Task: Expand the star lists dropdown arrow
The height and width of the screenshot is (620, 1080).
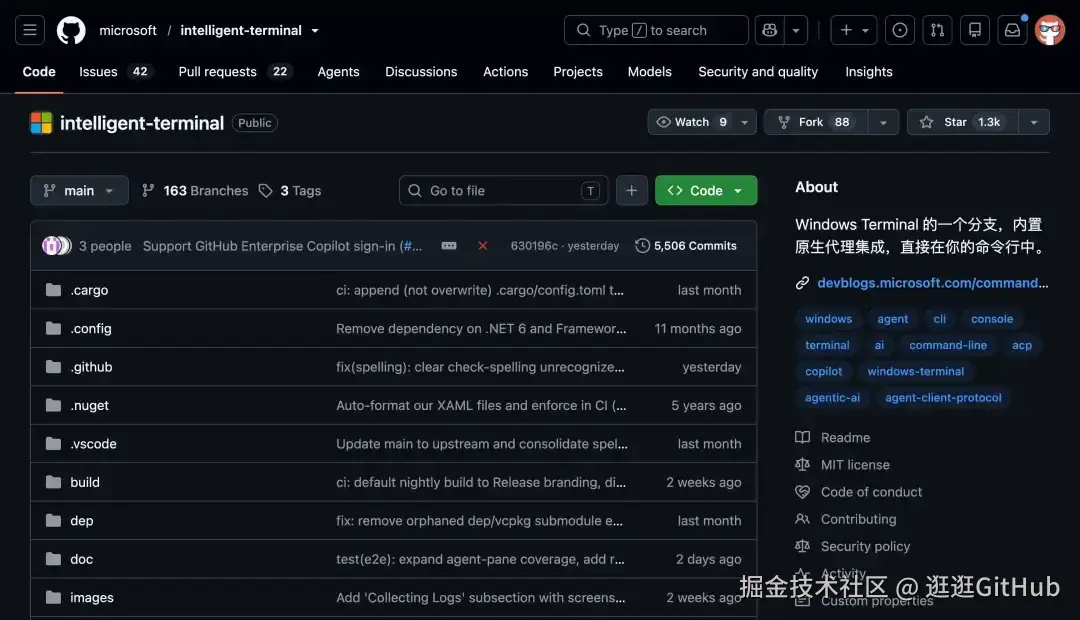Action: pos(1034,122)
